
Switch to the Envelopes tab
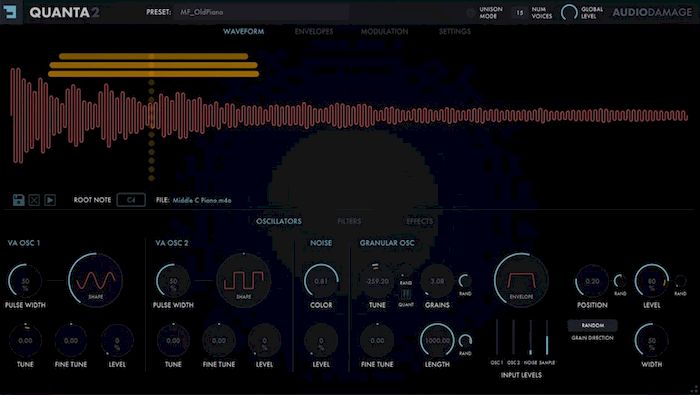pos(314,31)
